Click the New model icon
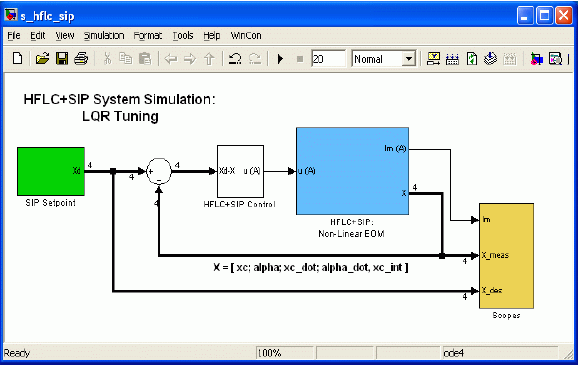This screenshot has width=579, height=366. pyautogui.click(x=17, y=58)
